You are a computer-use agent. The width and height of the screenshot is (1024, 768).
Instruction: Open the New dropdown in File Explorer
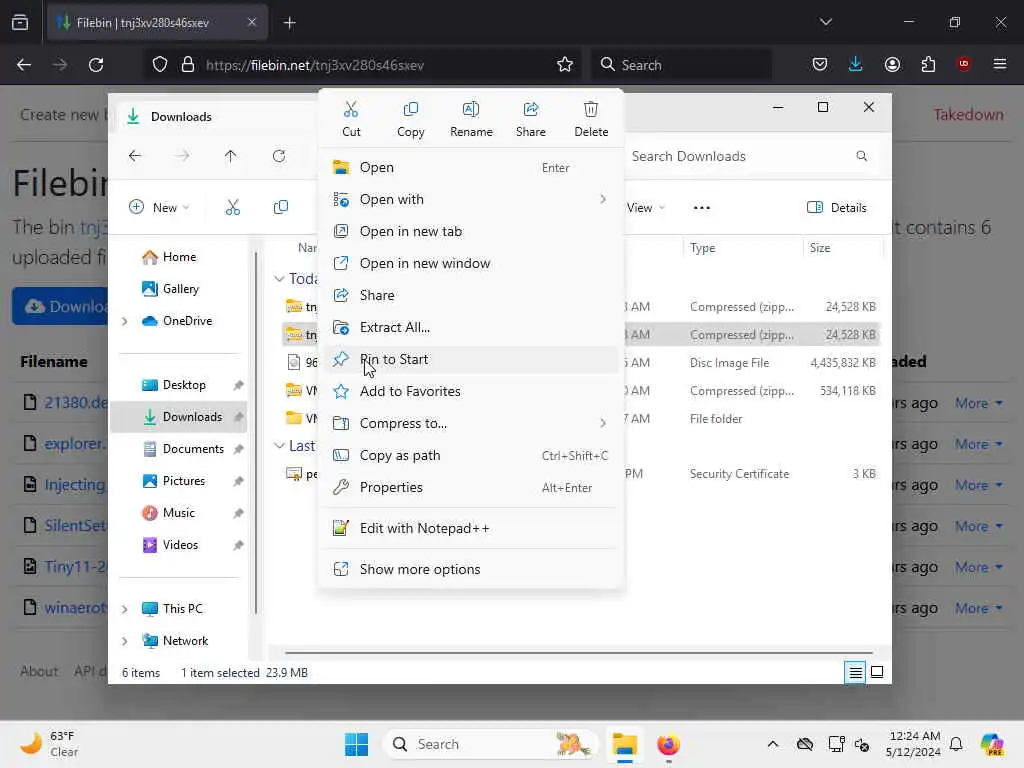click(159, 208)
